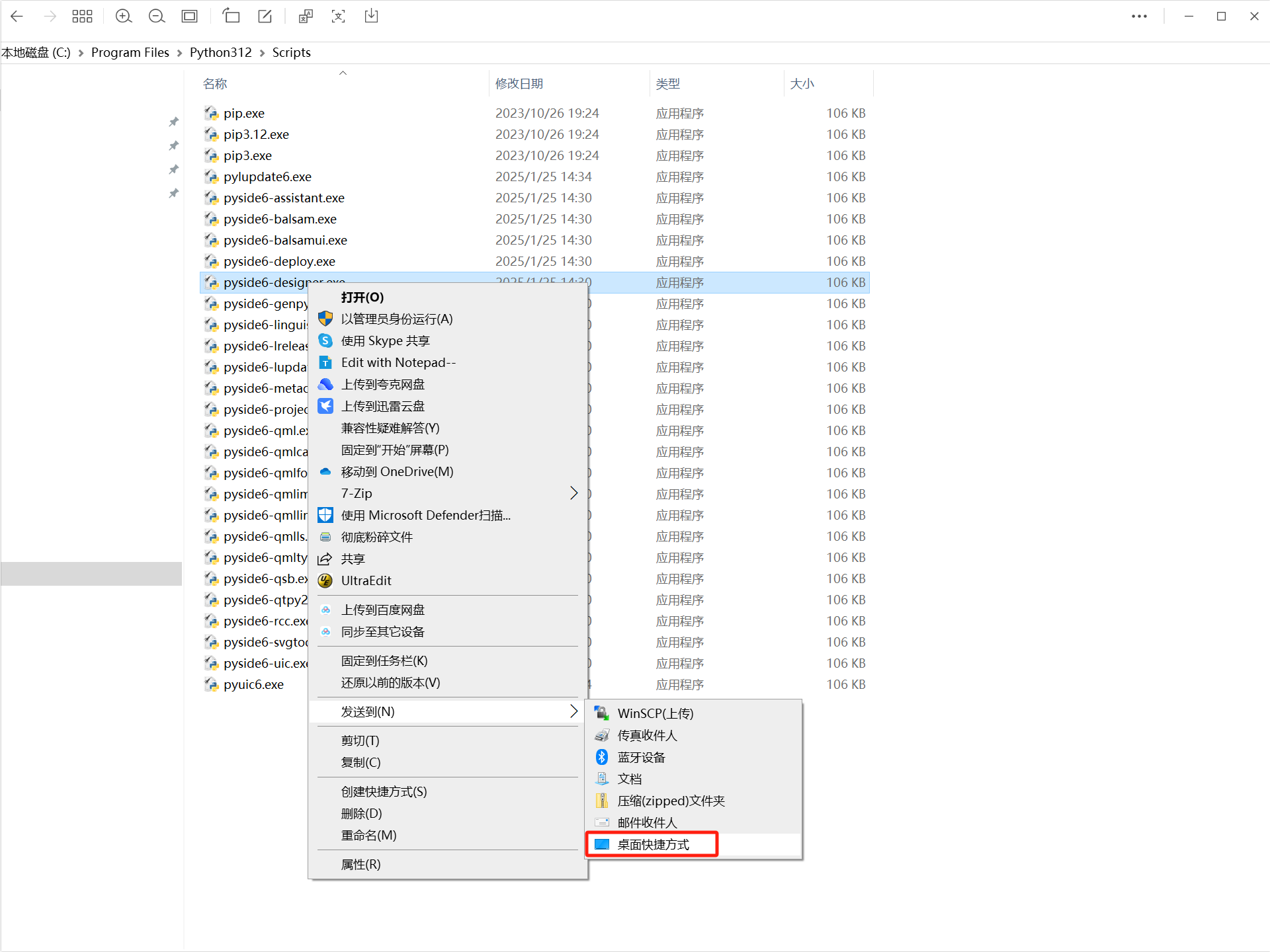Sort by the 修改日期 column header
This screenshot has height=952, width=1270.
[519, 83]
